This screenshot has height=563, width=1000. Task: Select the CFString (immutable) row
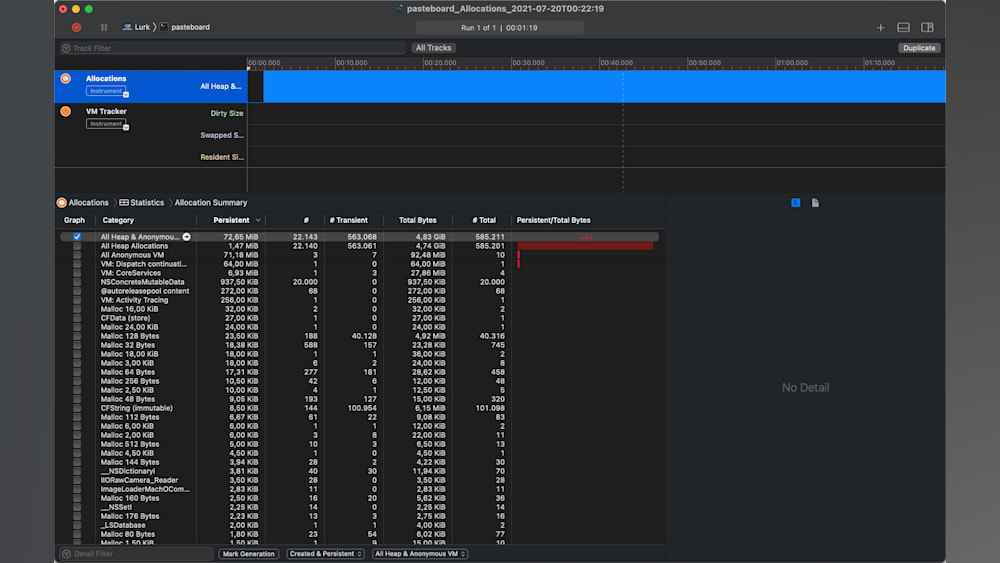click(360, 408)
